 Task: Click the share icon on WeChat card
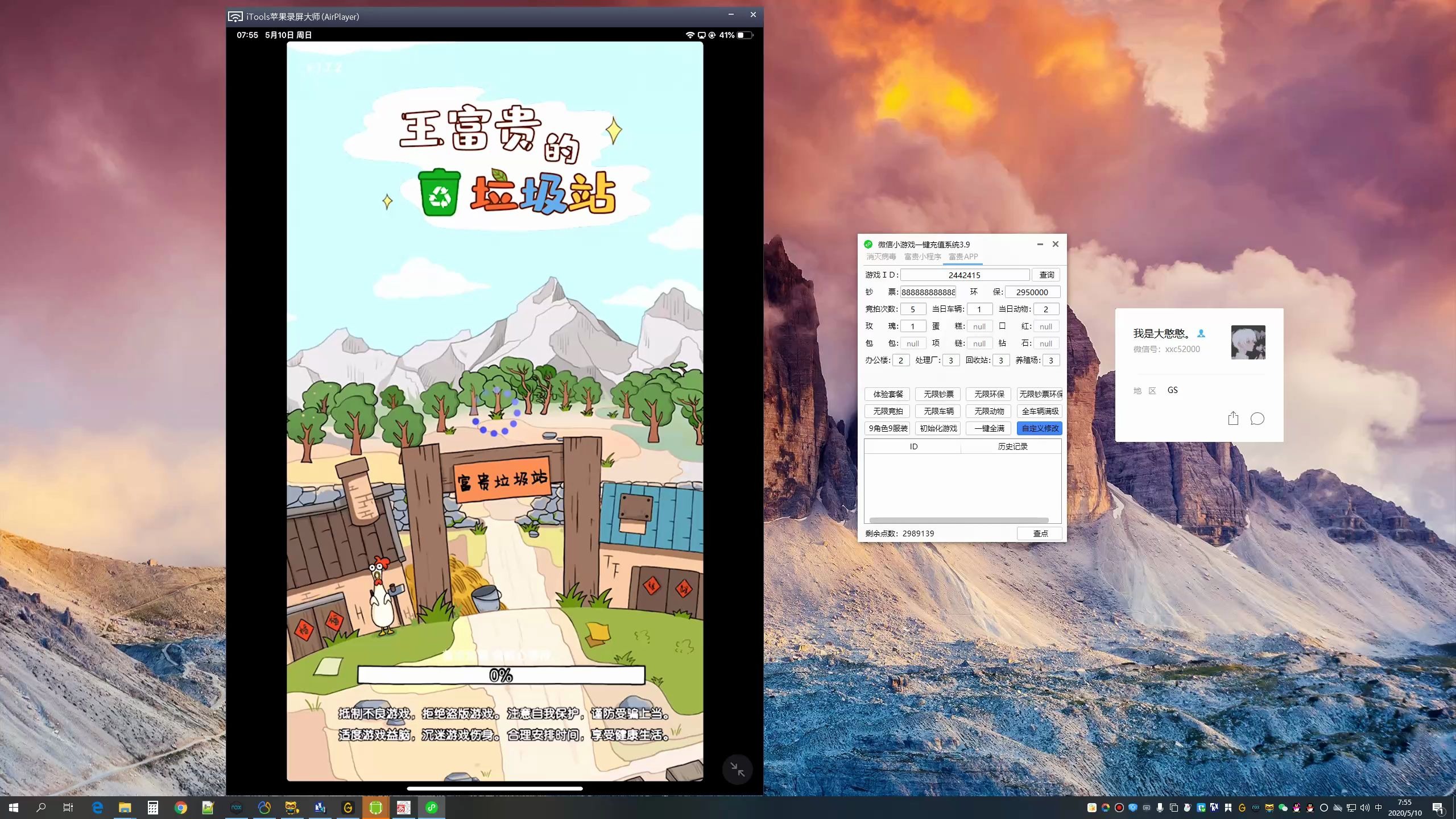click(1232, 419)
